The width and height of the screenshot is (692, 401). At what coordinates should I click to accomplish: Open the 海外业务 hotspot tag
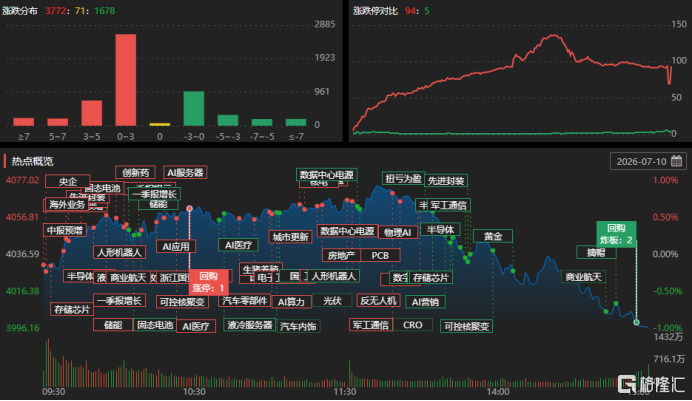coord(67,205)
